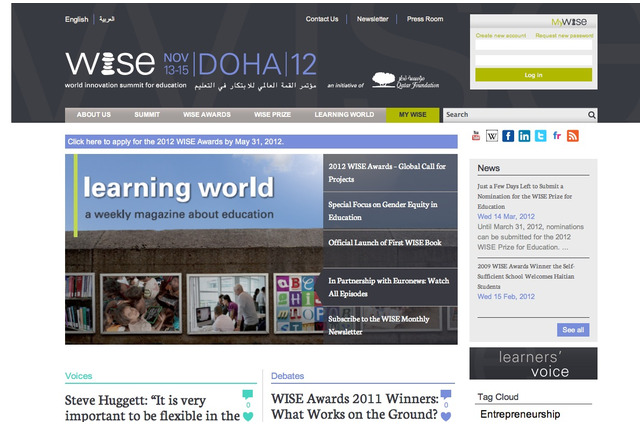The width and height of the screenshot is (640, 426).
Task: Open the YouTube social icon
Action: (x=476, y=136)
